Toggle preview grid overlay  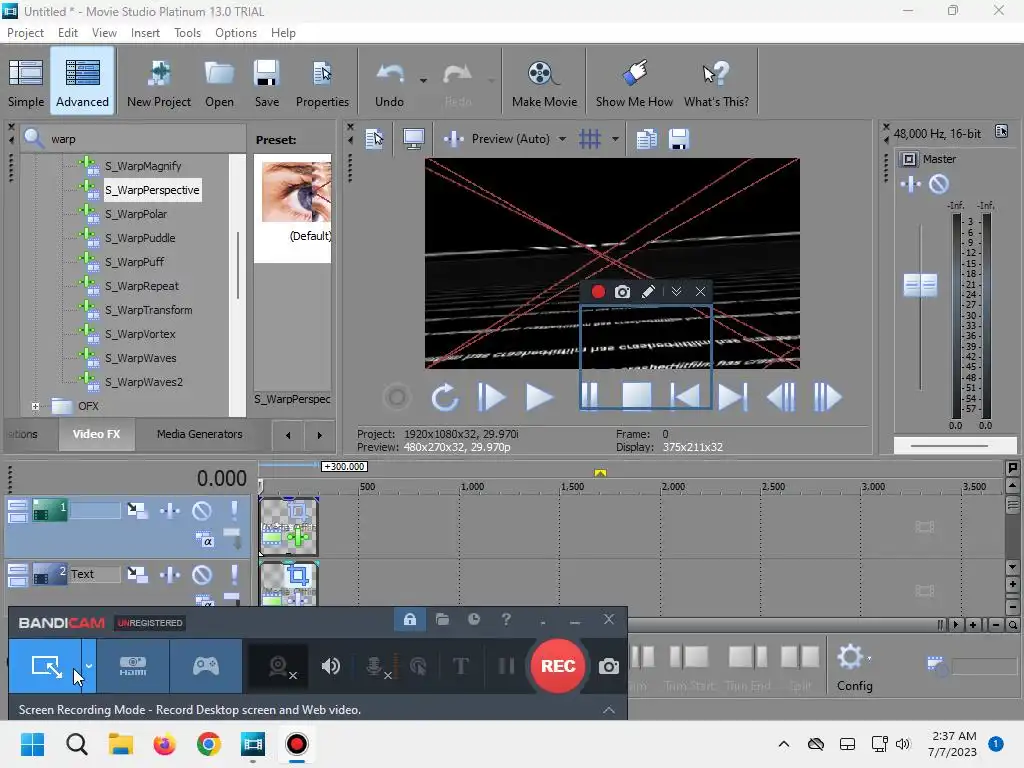(590, 139)
